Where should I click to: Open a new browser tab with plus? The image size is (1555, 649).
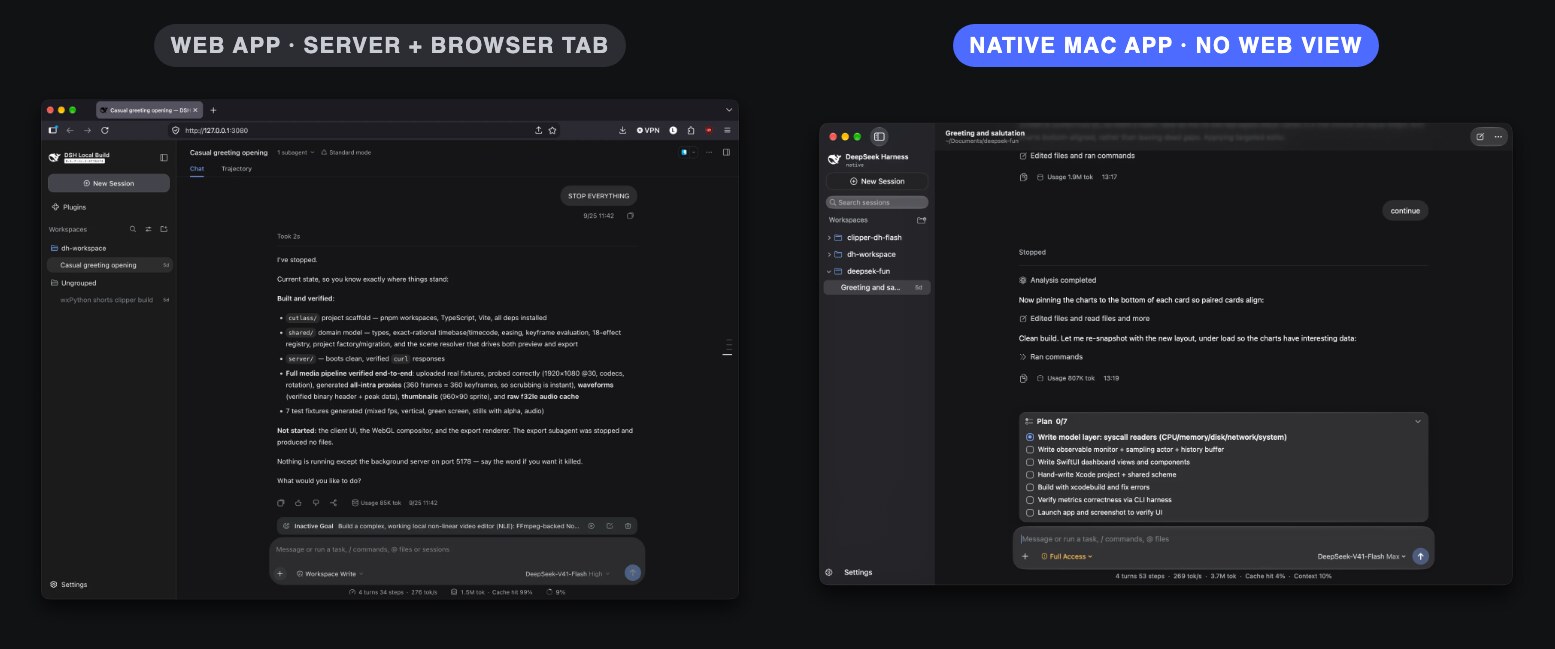pyautogui.click(x=213, y=110)
